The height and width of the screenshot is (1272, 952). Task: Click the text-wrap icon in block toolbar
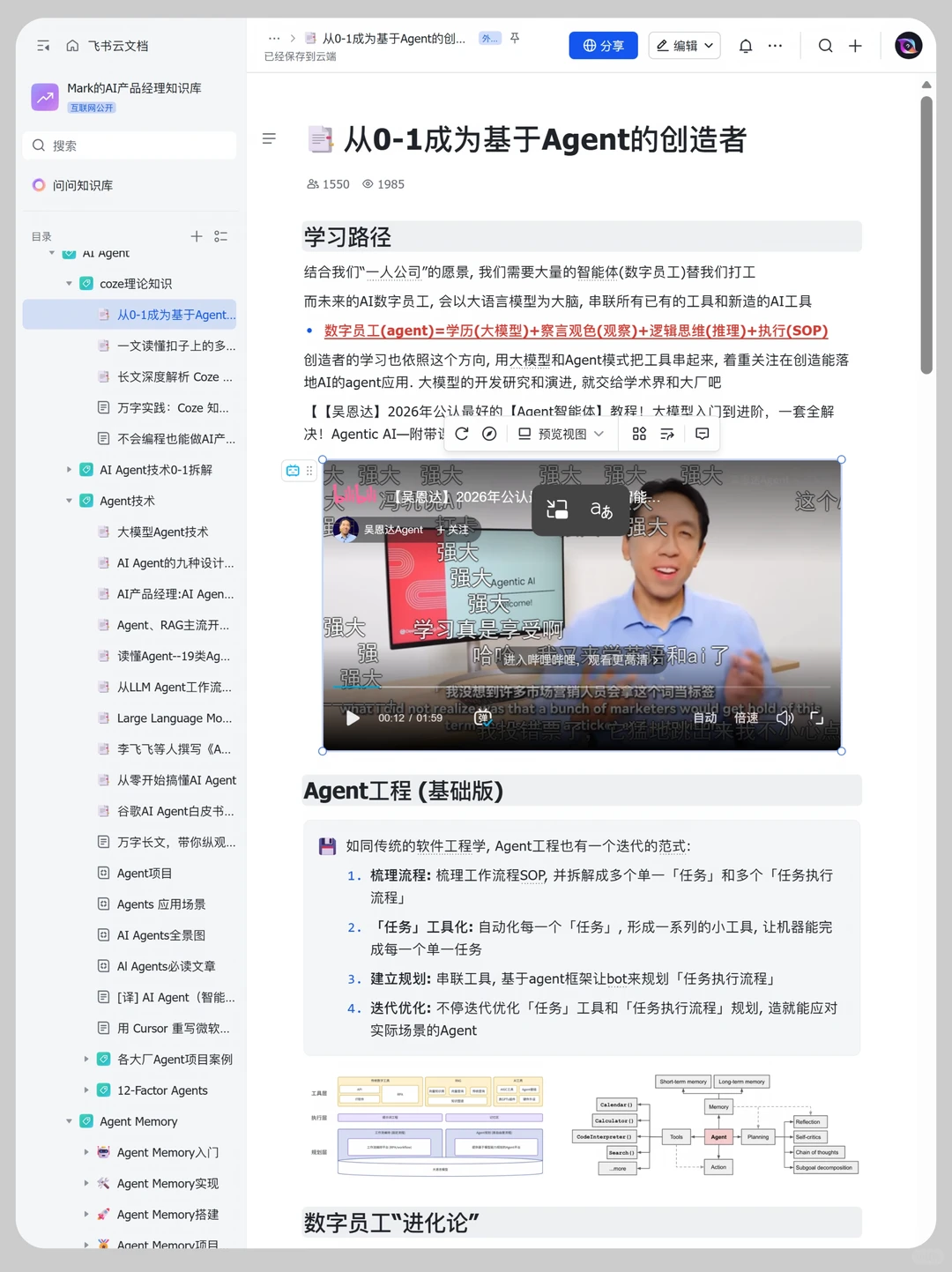click(x=667, y=434)
